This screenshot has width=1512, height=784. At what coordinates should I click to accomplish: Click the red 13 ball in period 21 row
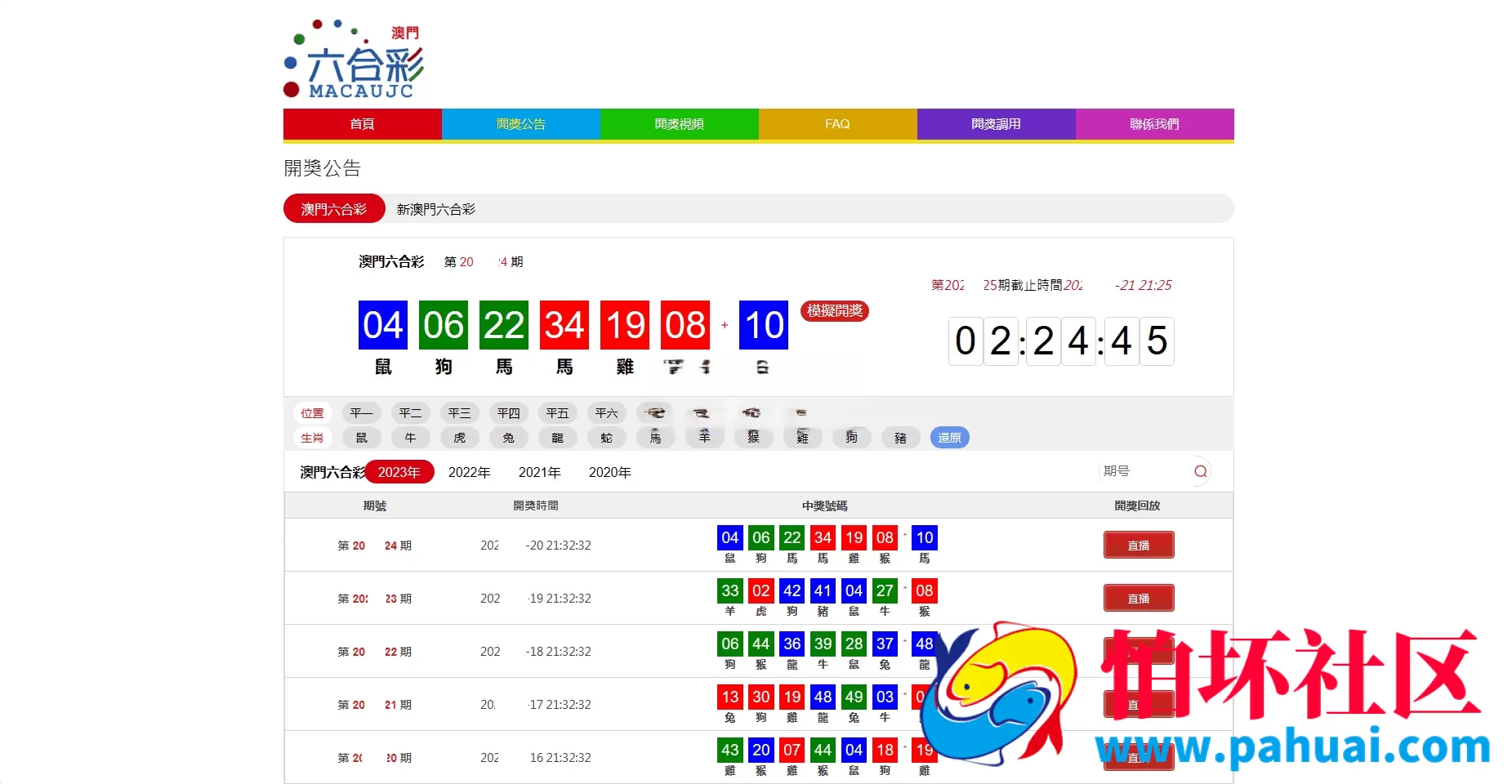coord(730,697)
